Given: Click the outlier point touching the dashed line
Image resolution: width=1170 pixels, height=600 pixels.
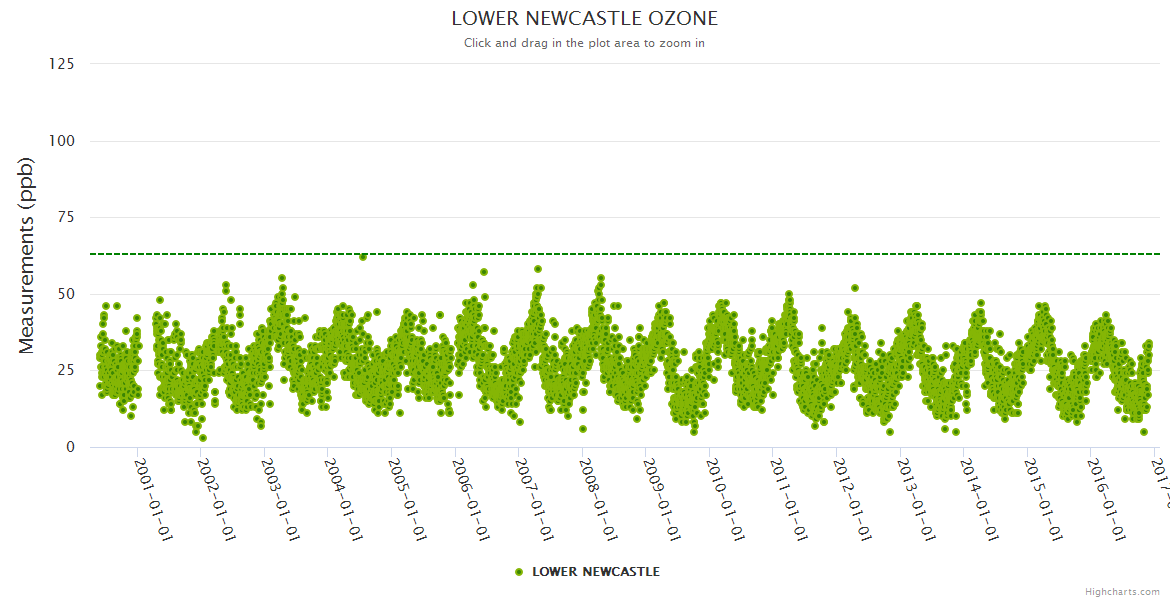Looking at the screenshot, I should click(x=363, y=257).
